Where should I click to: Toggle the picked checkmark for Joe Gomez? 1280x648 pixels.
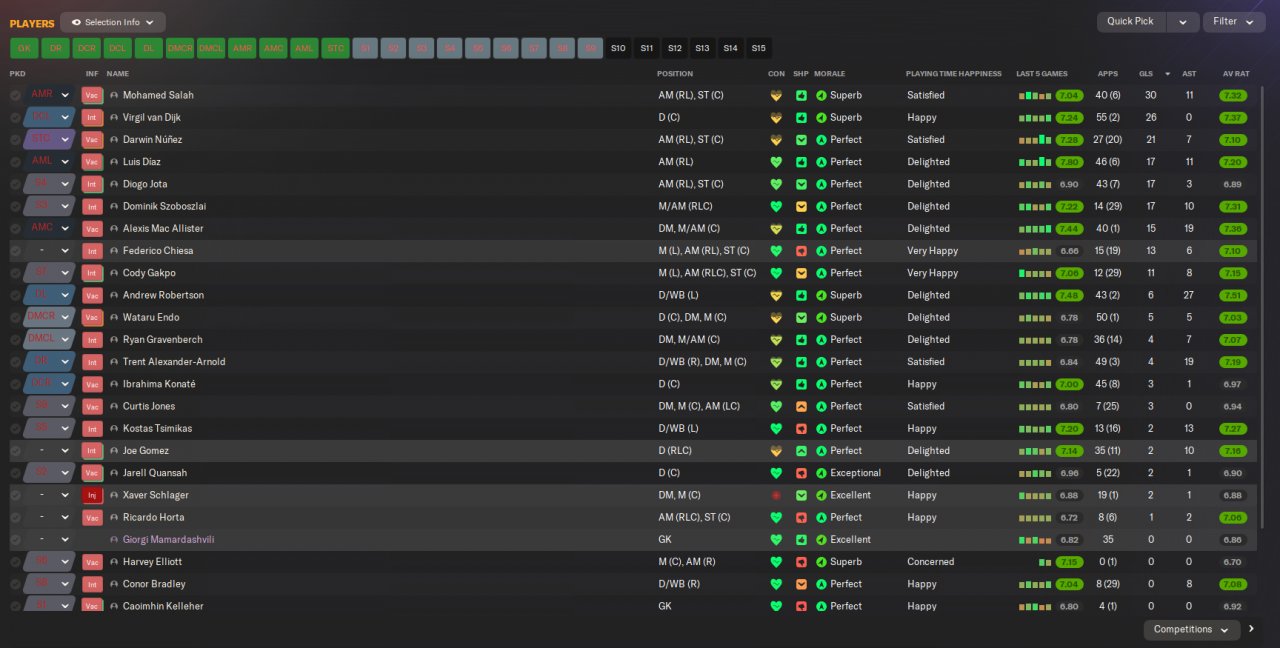(15, 451)
